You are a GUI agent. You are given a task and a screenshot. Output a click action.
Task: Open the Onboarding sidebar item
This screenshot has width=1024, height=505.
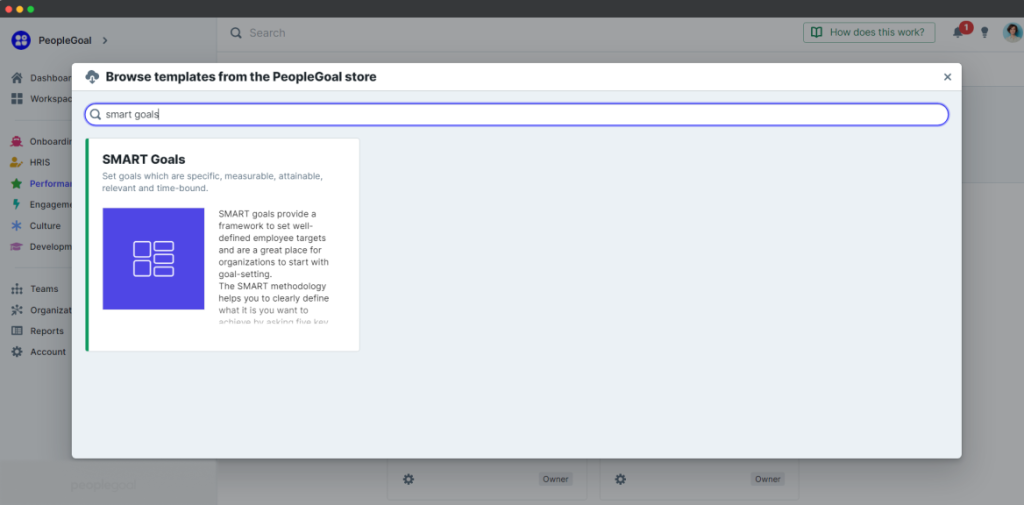[41, 141]
